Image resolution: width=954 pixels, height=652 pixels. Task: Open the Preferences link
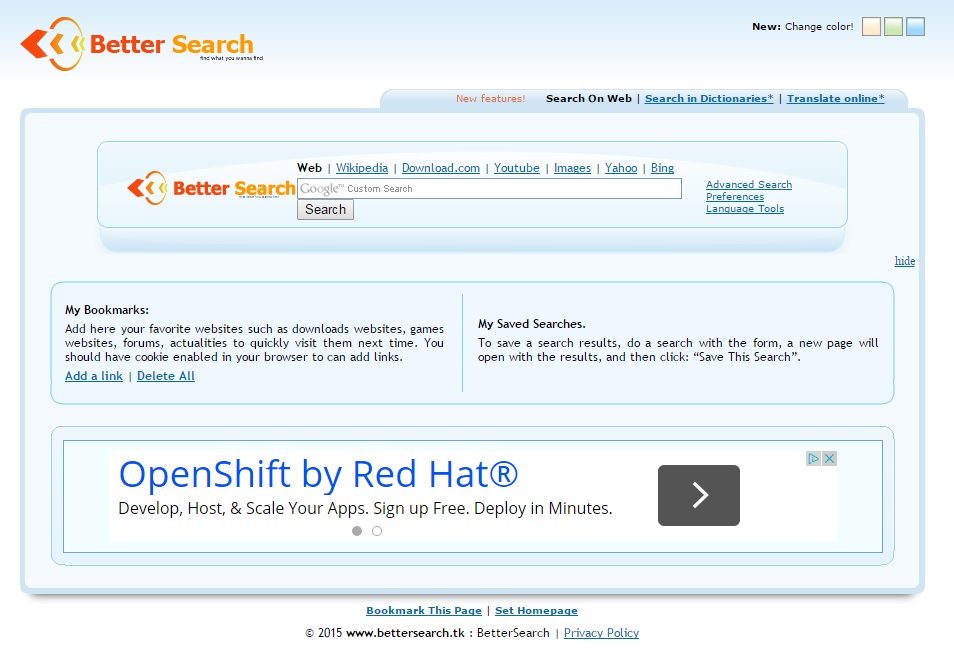coord(735,196)
